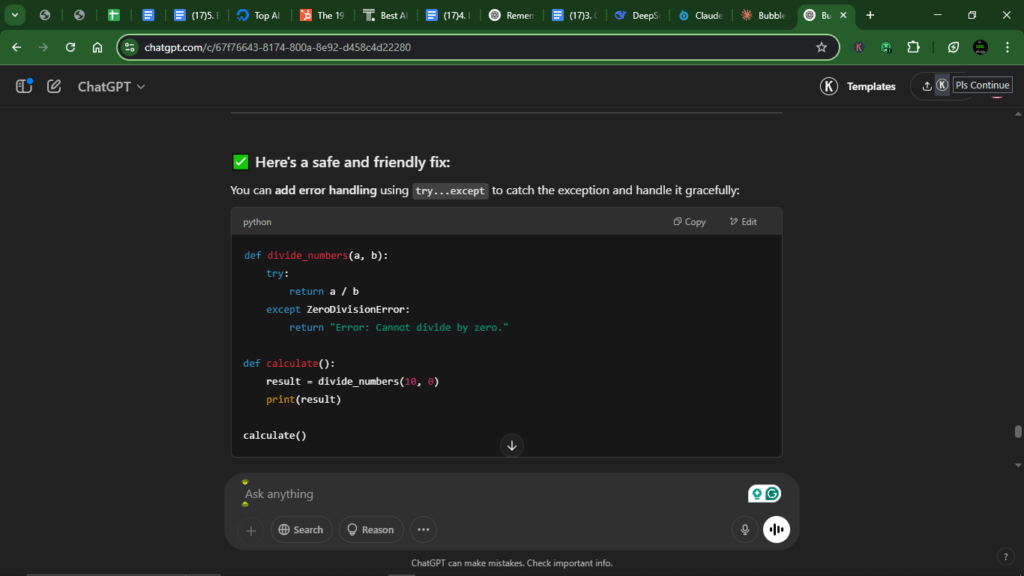This screenshot has height=576, width=1024.
Task: Edit the code block in canvas
Action: tap(744, 221)
